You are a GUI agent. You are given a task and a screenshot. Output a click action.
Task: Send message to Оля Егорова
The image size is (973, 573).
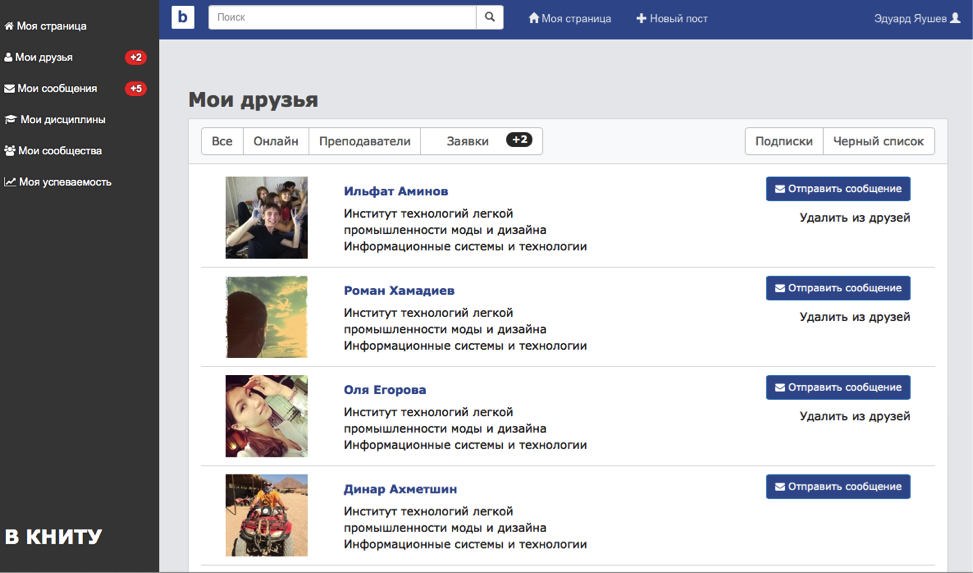point(838,387)
